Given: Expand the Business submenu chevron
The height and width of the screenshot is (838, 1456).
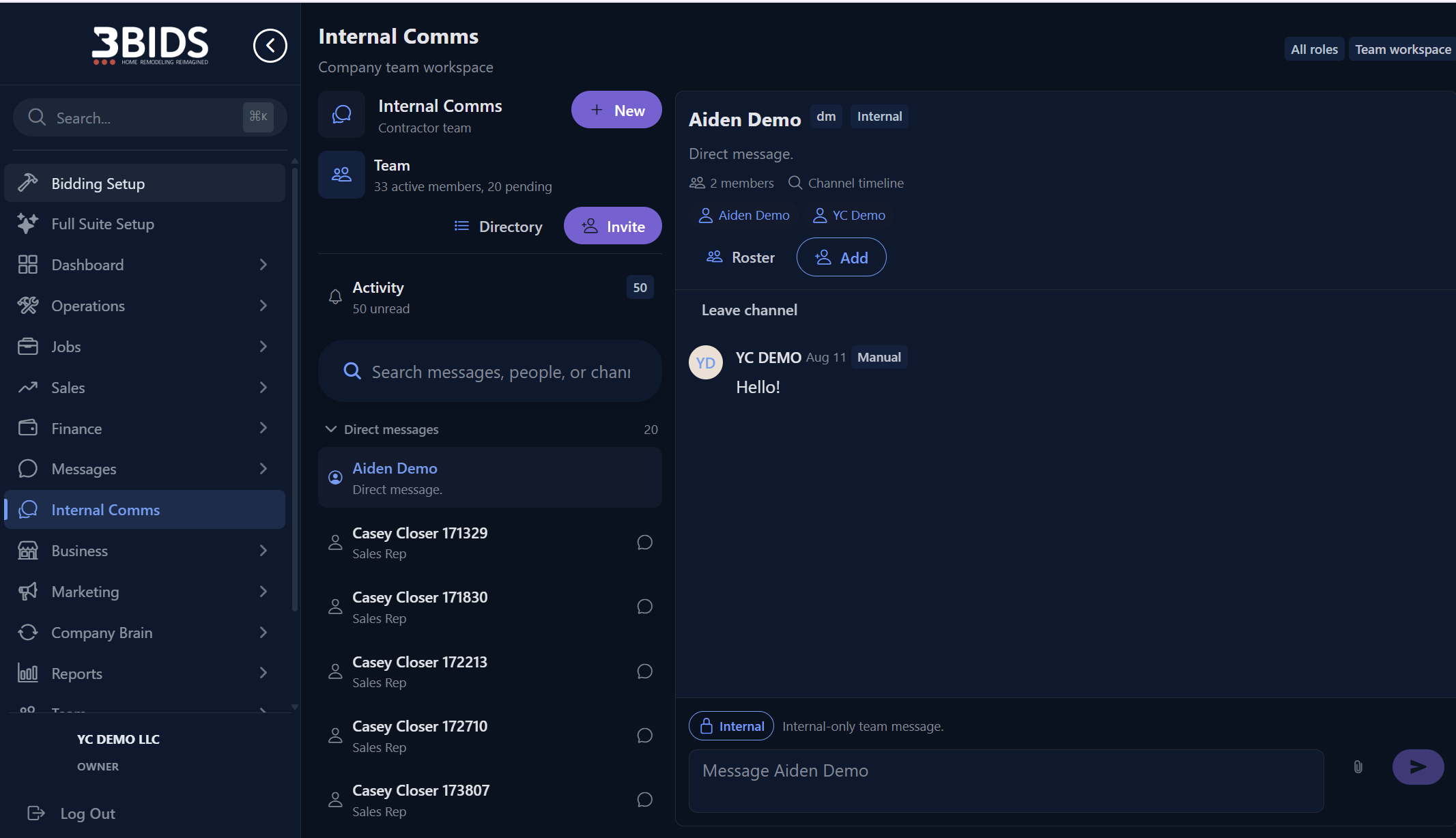Looking at the screenshot, I should point(263,550).
